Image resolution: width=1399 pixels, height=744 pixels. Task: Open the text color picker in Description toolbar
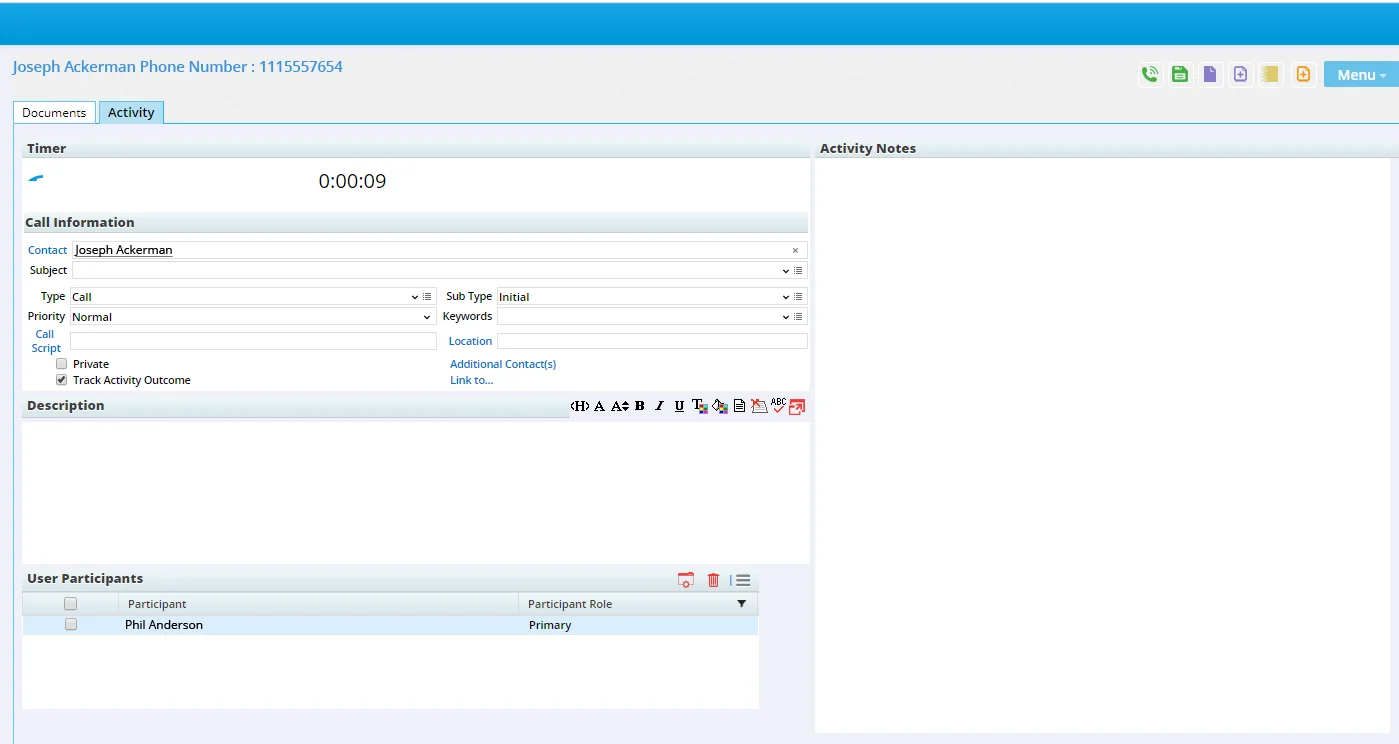coord(700,406)
